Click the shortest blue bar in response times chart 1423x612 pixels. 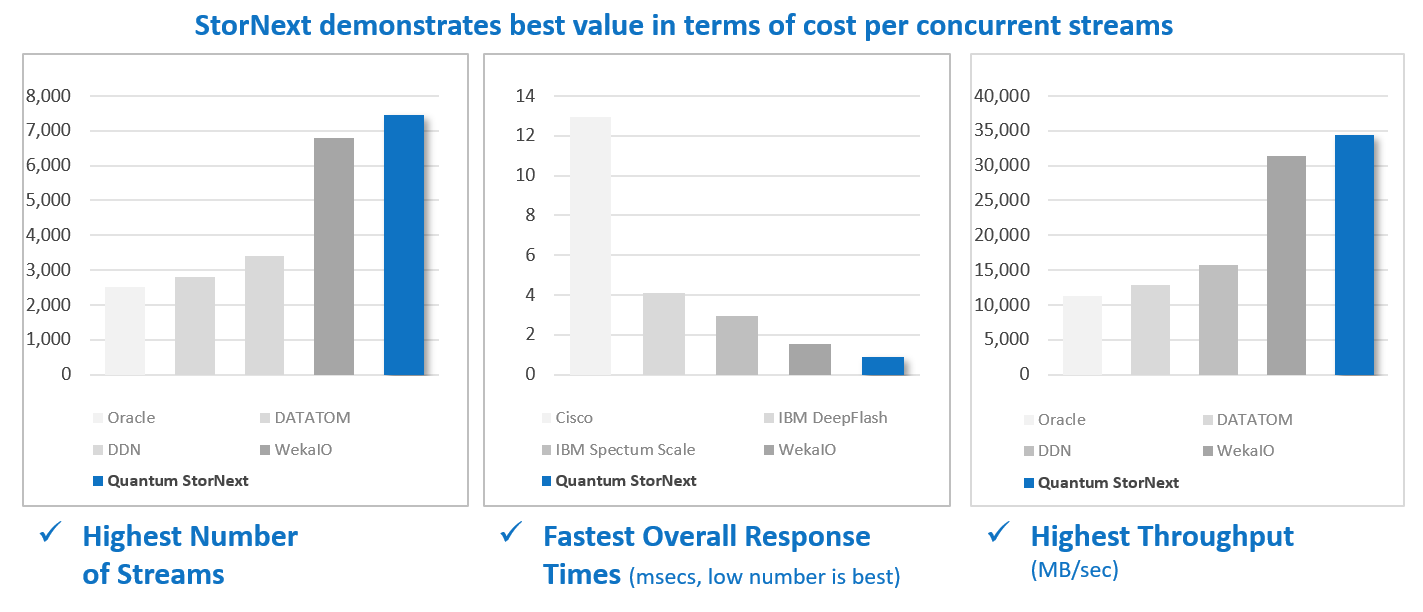coord(882,366)
